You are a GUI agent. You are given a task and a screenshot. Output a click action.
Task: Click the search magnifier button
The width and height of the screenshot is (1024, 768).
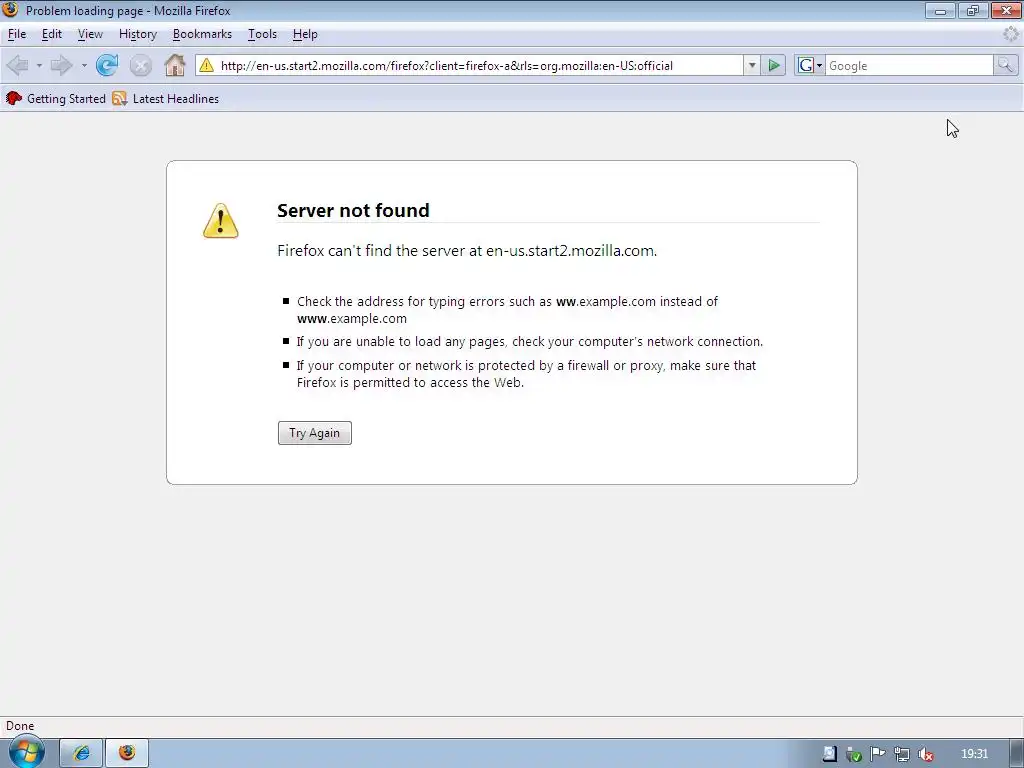coord(1005,65)
